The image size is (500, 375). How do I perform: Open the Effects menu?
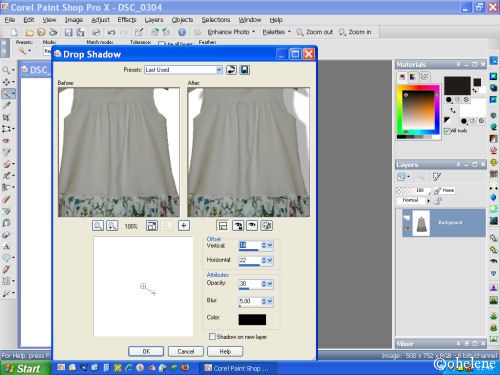click(x=127, y=20)
